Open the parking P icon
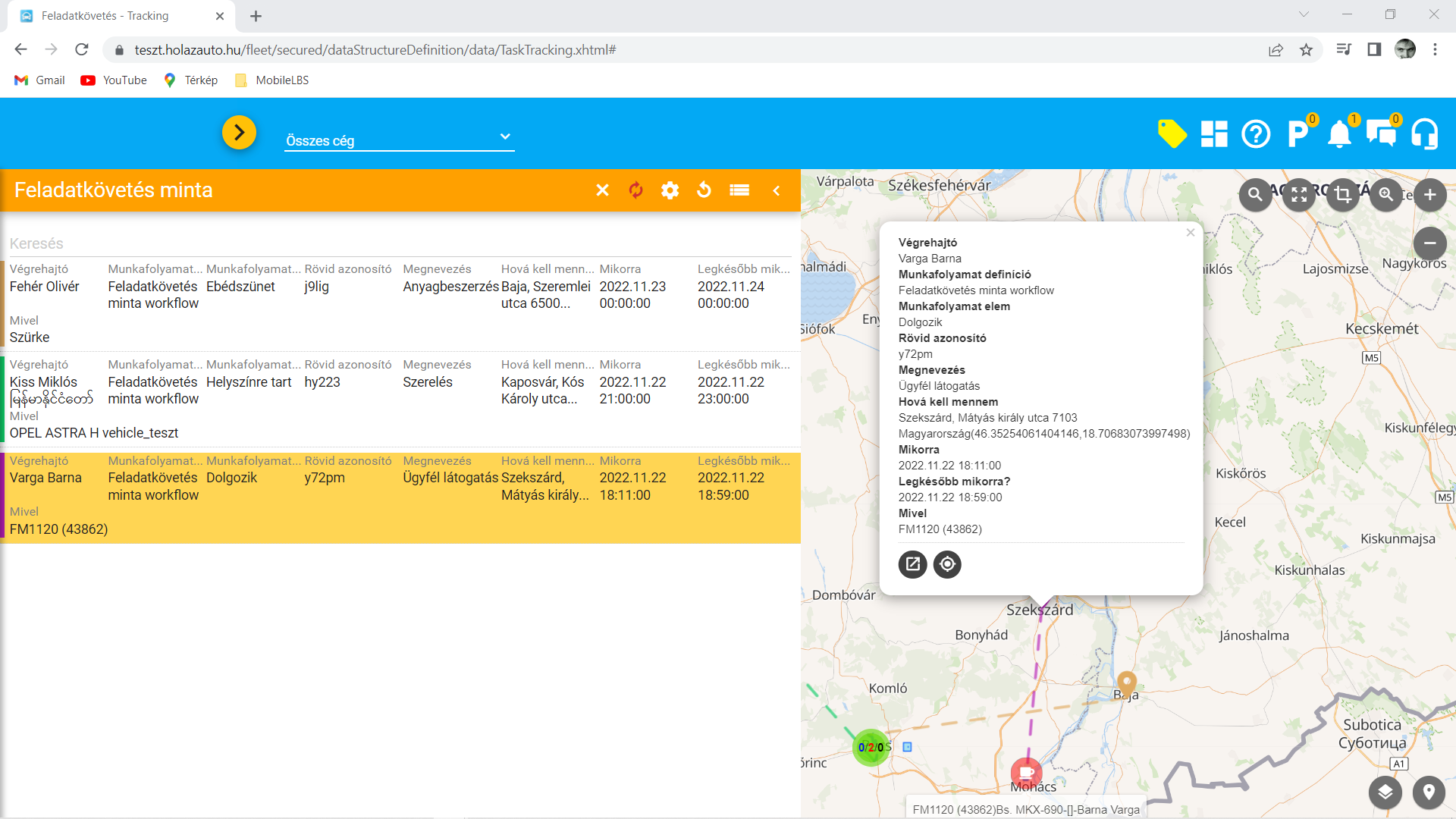Screen dimensions: 1456x819 [x=1298, y=134]
